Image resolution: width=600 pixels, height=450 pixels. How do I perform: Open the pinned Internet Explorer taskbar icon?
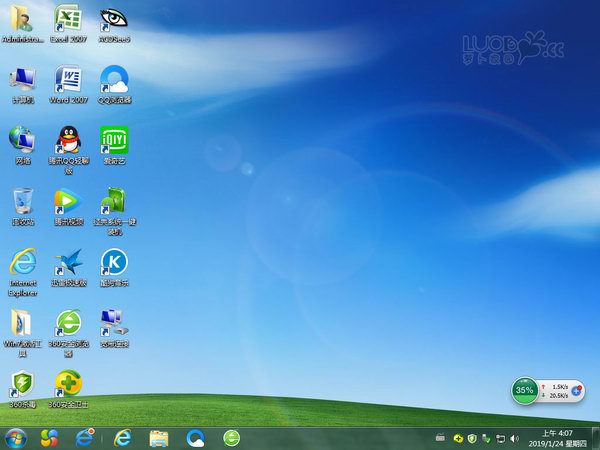pos(122,438)
